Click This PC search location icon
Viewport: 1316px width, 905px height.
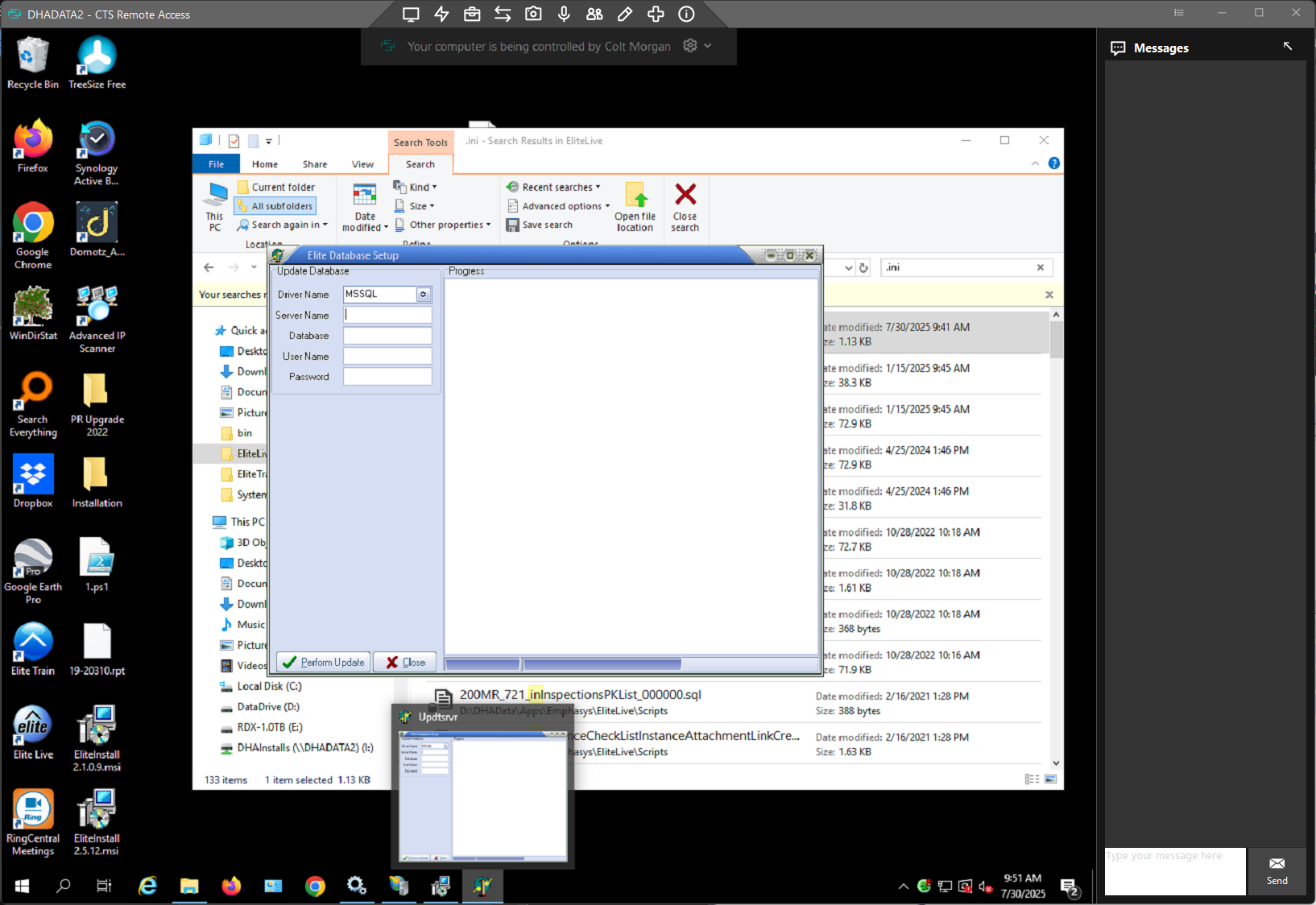(214, 207)
